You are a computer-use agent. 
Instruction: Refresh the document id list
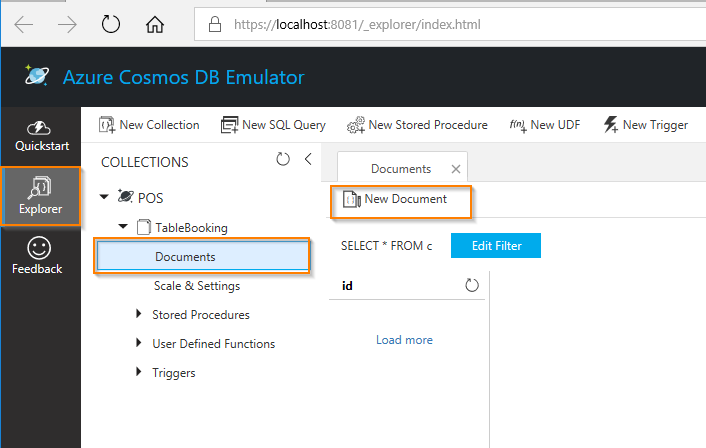pos(472,286)
